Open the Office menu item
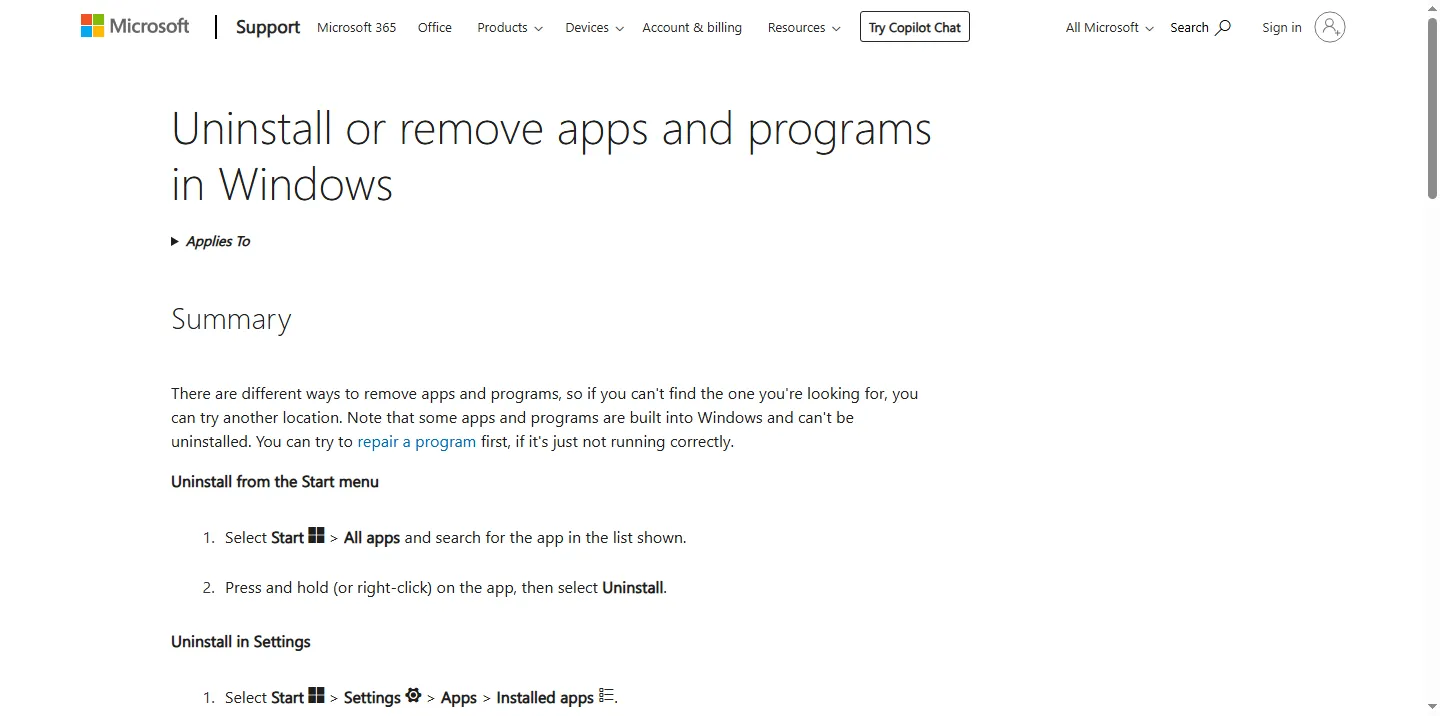Image resolution: width=1440 pixels, height=716 pixels. (x=434, y=27)
